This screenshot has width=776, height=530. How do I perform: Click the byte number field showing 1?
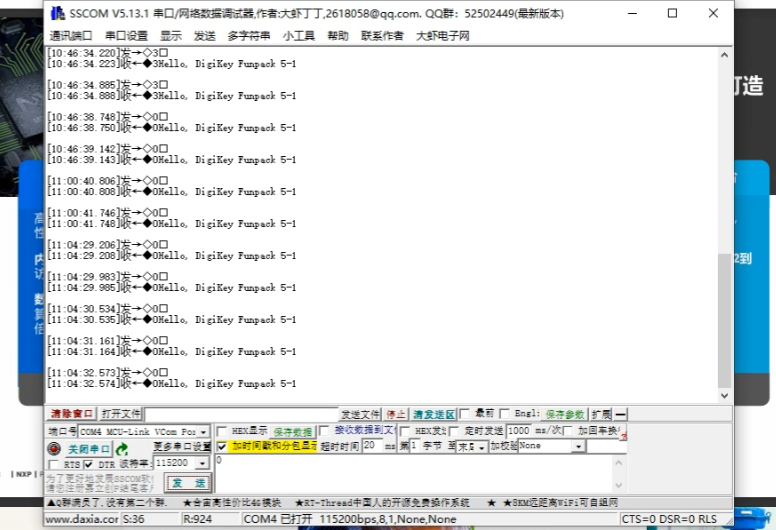pyautogui.click(x=415, y=445)
